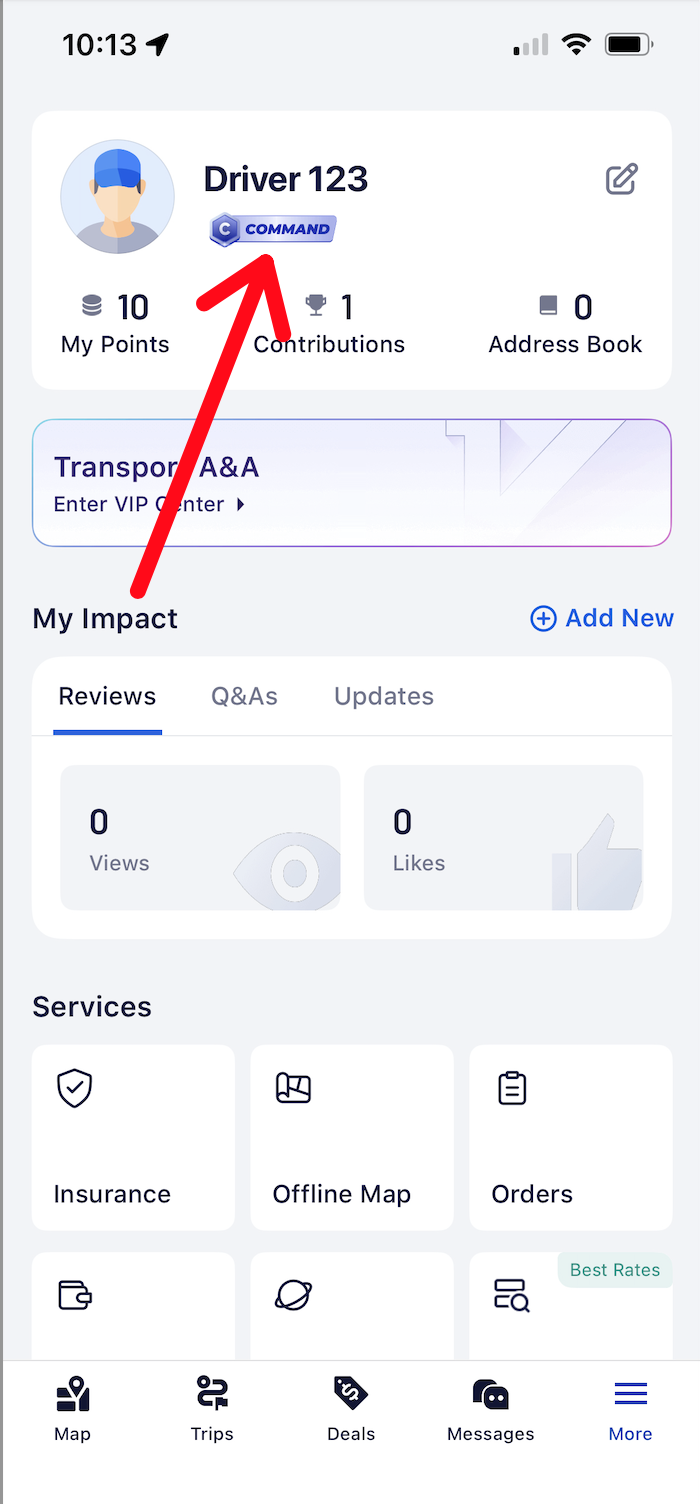Open the More menu in bottom bar
Viewport: 700px width, 1504px height.
coord(630,1393)
